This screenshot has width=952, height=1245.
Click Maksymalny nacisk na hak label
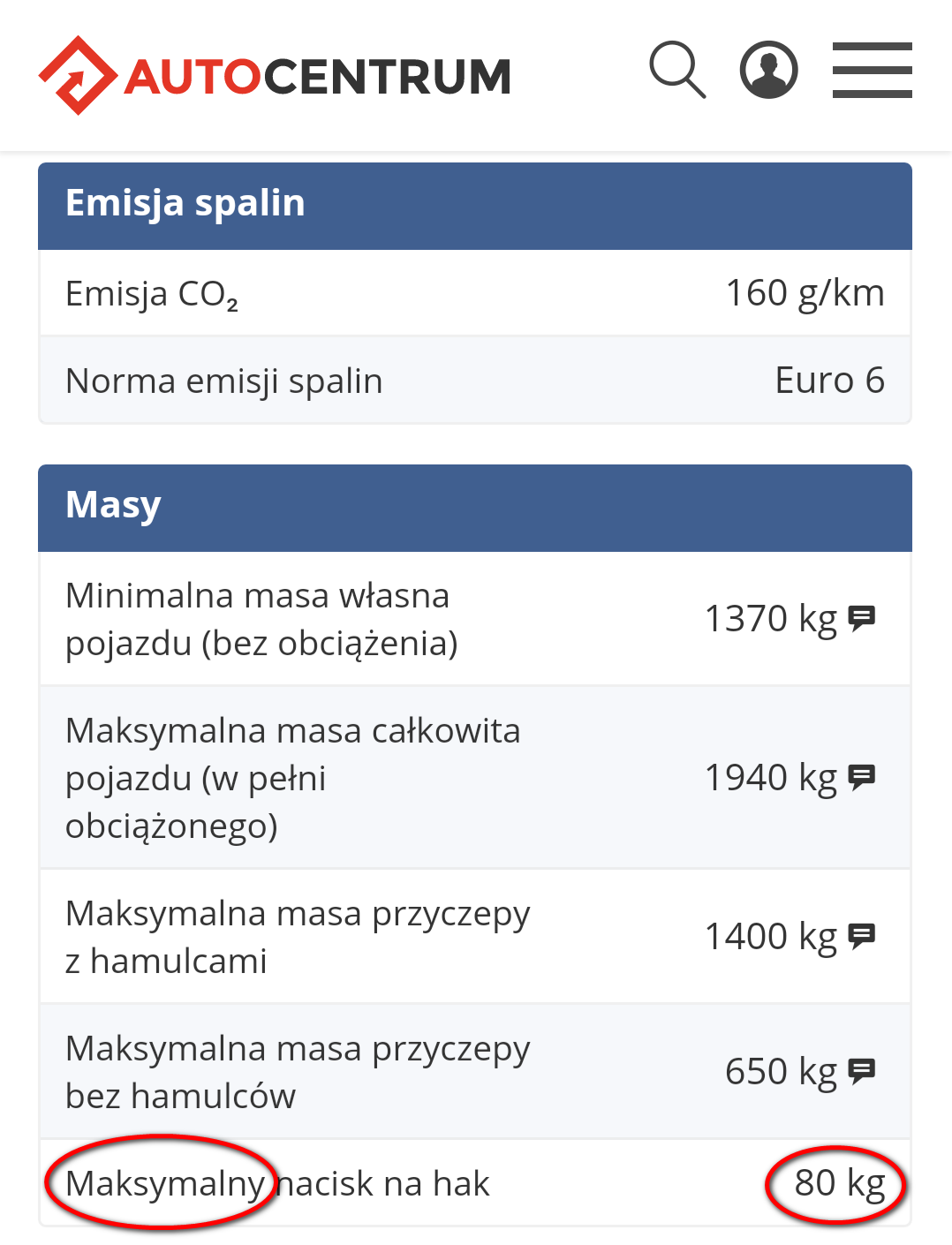click(277, 1183)
